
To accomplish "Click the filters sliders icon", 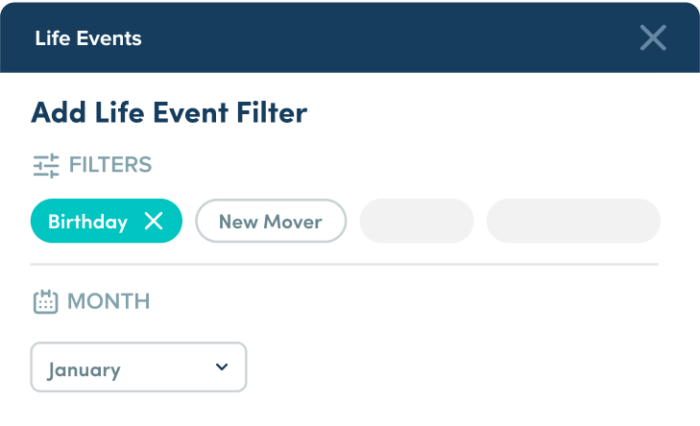I will pyautogui.click(x=46, y=165).
